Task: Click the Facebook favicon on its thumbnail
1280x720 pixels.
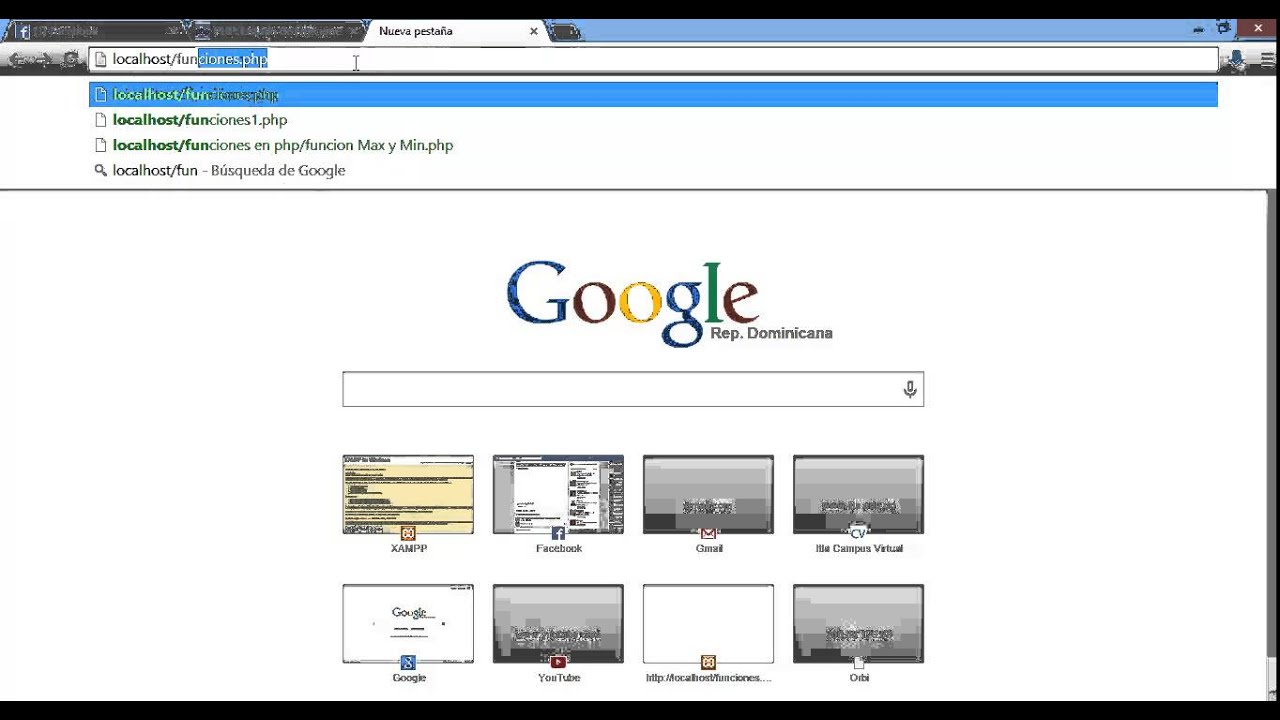Action: (558, 533)
